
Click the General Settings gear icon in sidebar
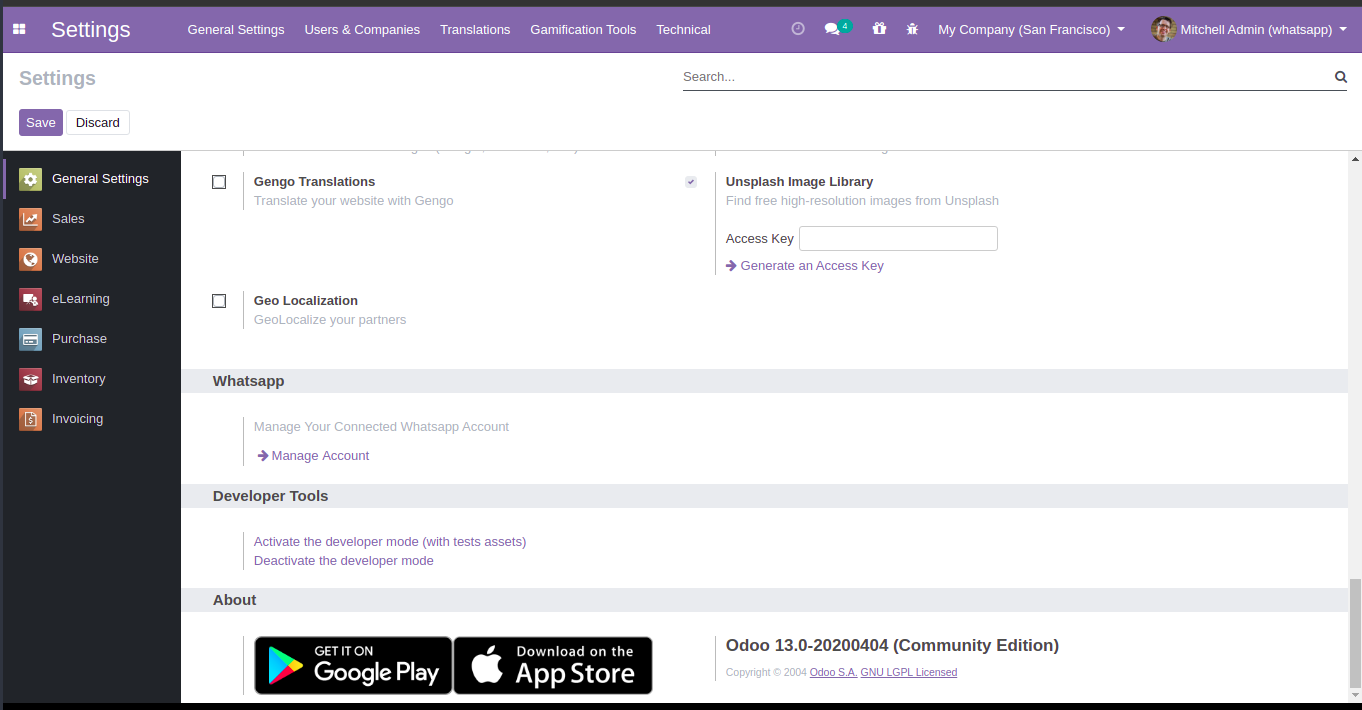pyautogui.click(x=31, y=179)
